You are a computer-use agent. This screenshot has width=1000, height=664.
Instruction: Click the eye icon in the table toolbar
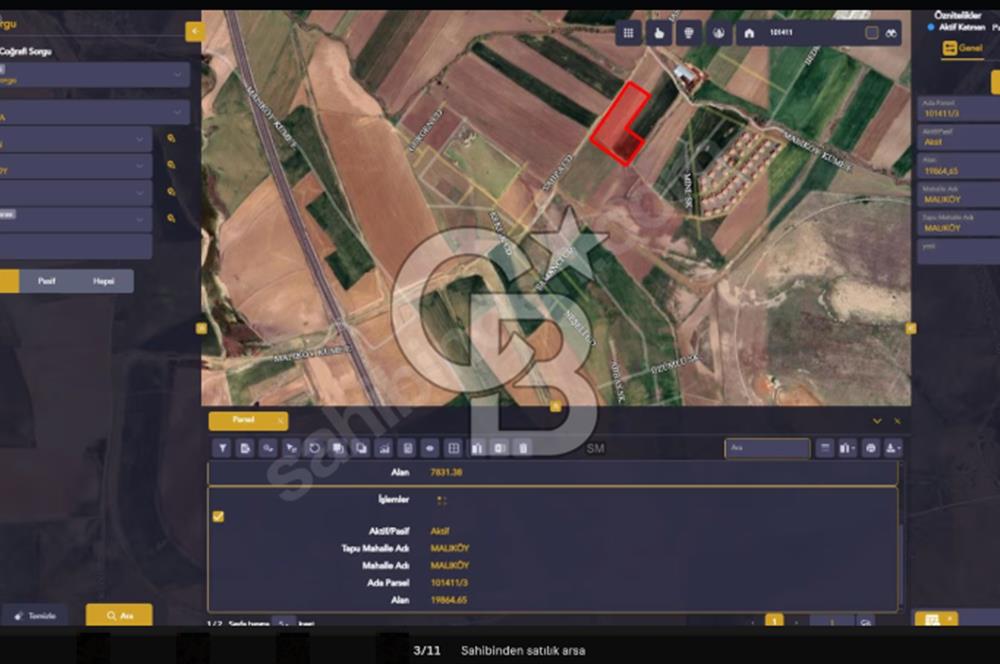430,448
